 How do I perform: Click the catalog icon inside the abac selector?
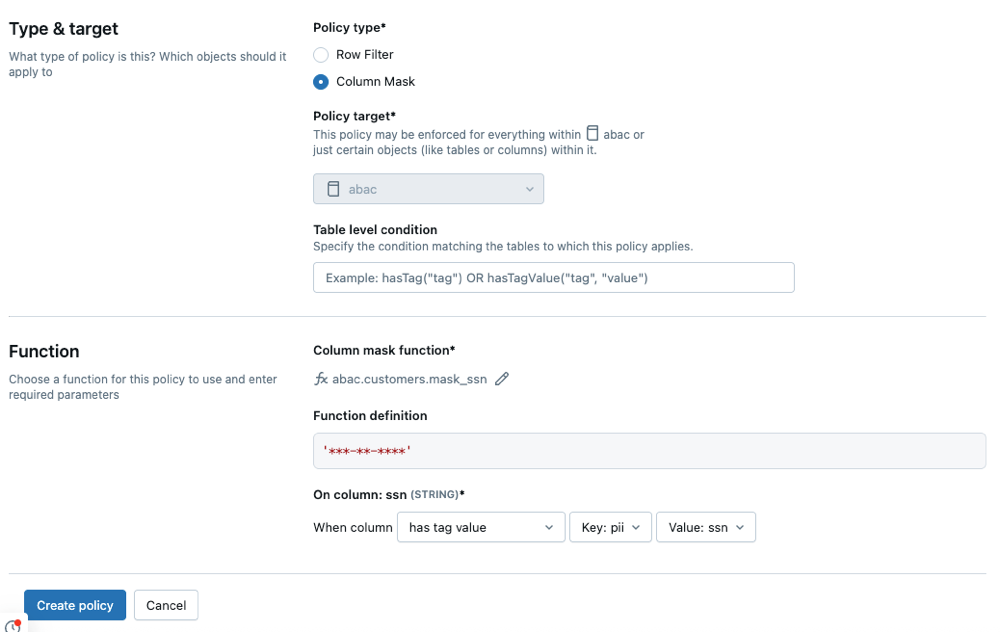point(334,189)
